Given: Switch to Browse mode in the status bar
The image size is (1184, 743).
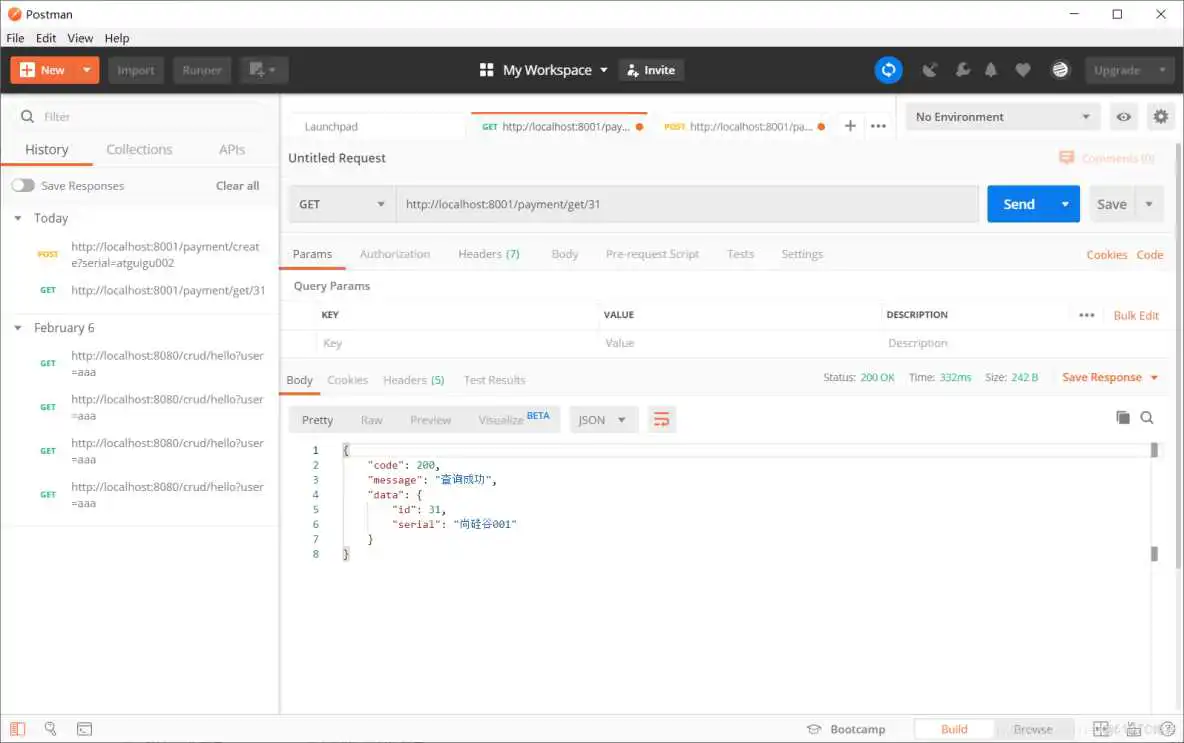Looking at the screenshot, I should 1034,729.
